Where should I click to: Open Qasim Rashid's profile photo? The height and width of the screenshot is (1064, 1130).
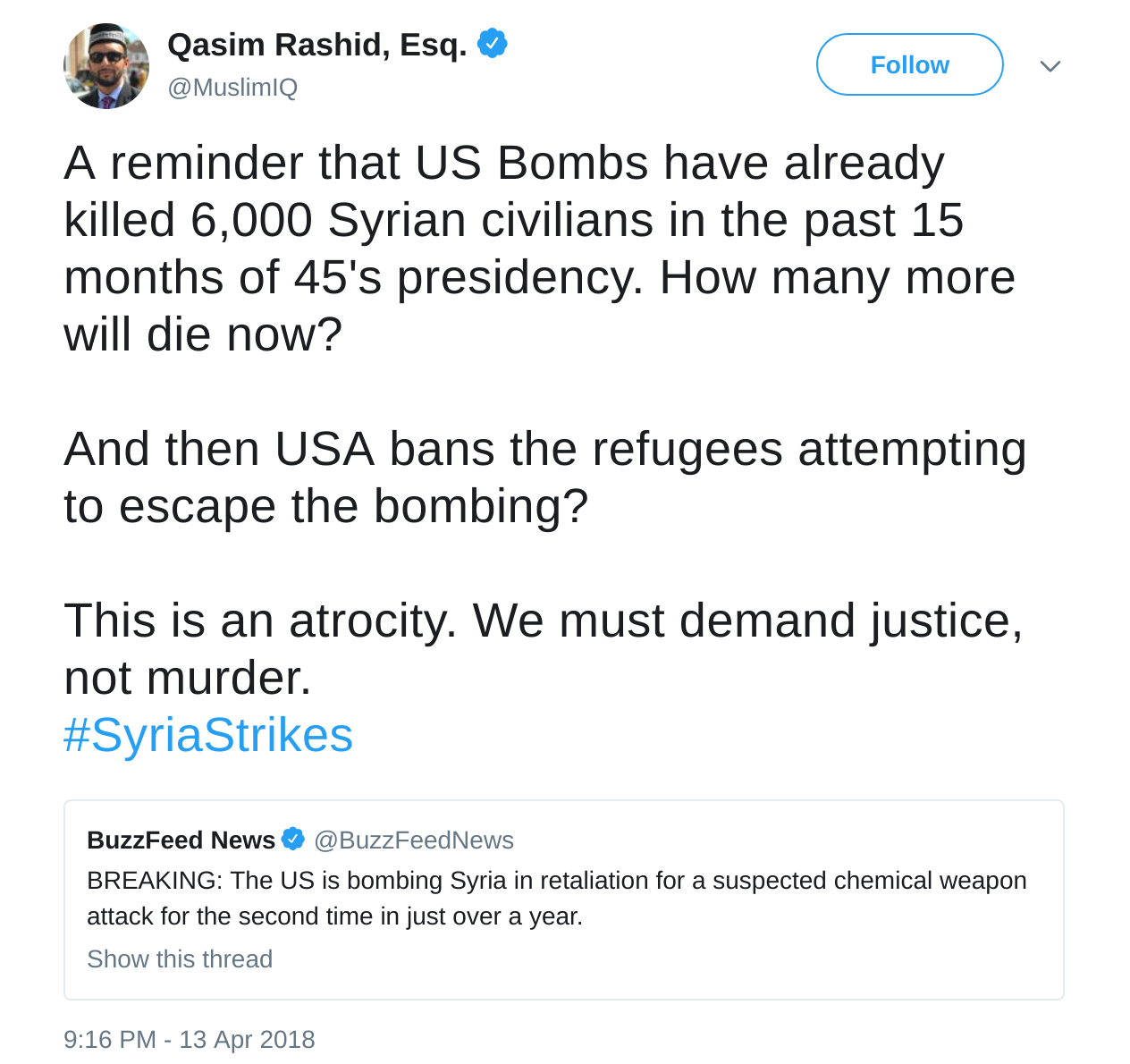pos(106,66)
